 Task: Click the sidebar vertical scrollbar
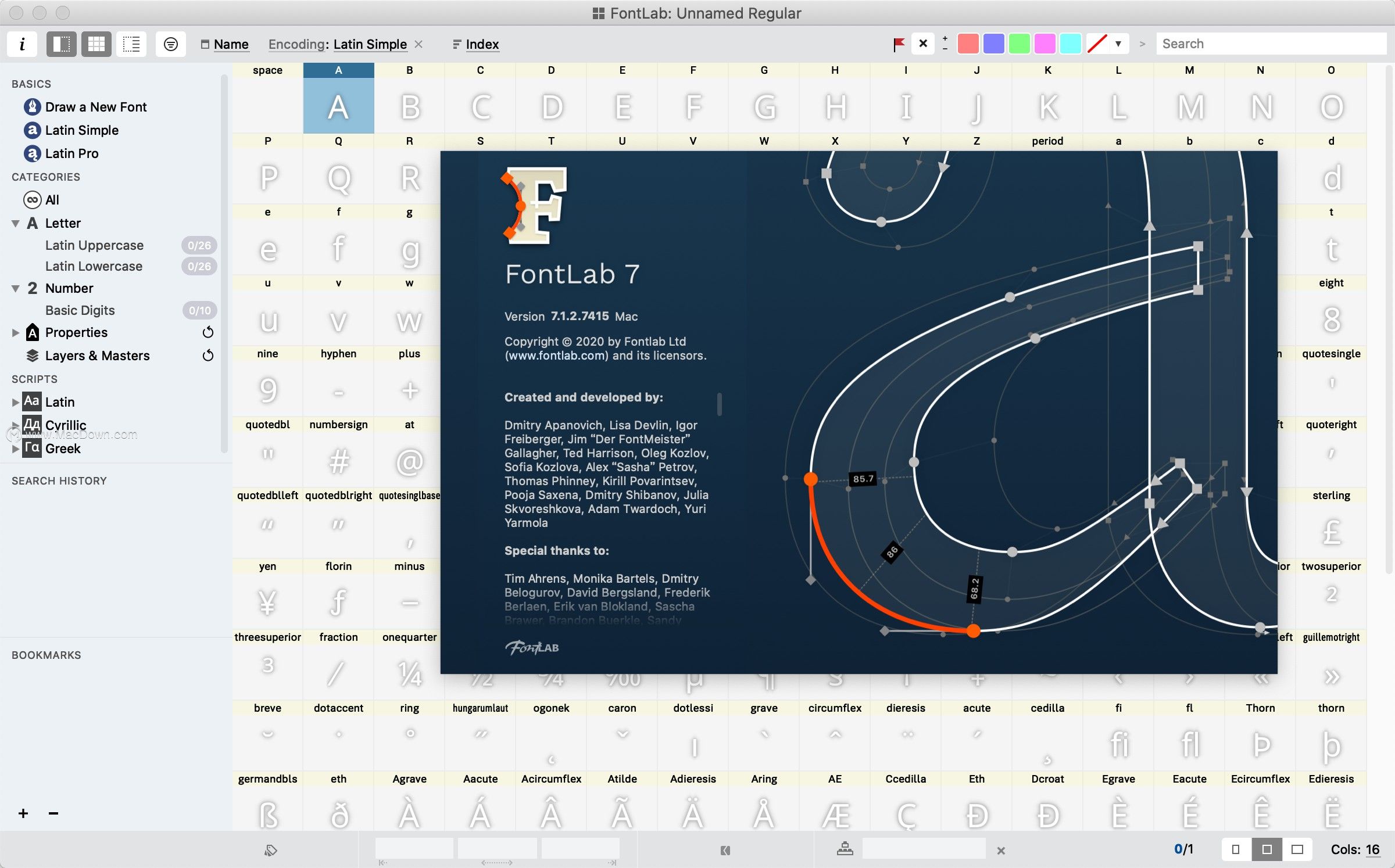224,263
